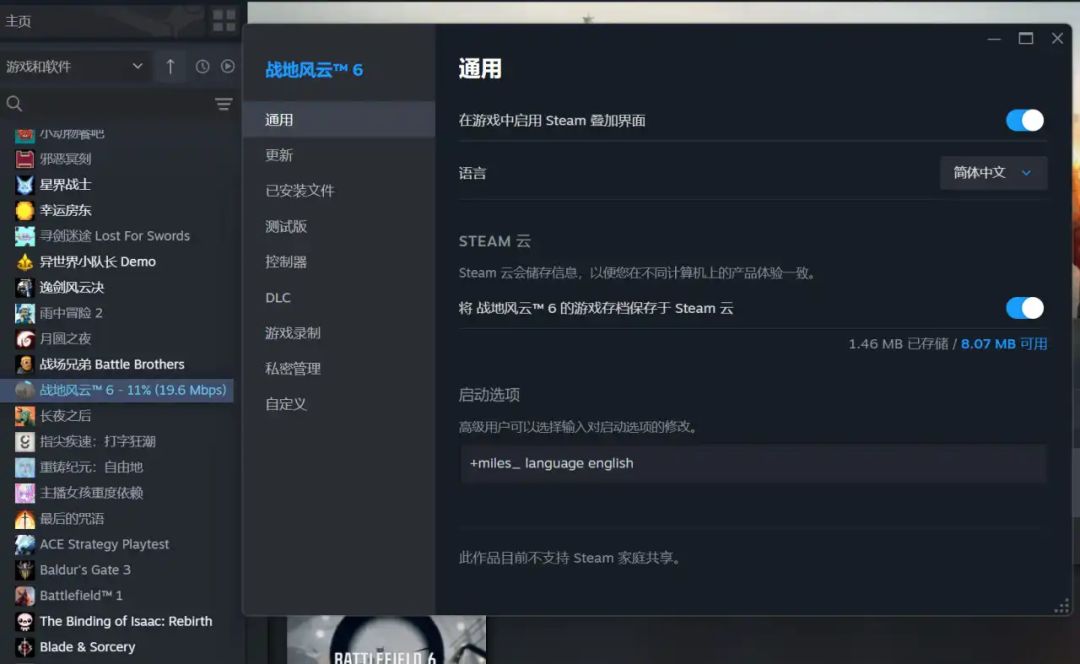Click the recent activity clock icon

click(202, 66)
